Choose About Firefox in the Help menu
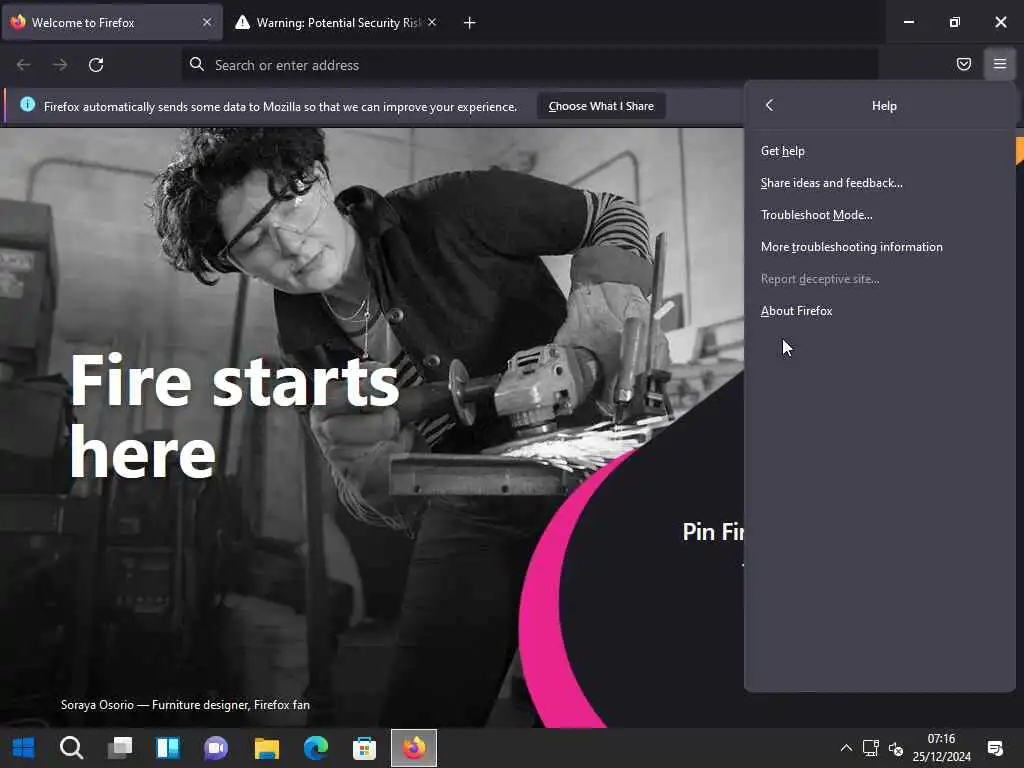This screenshot has height=768, width=1024. coord(879,311)
